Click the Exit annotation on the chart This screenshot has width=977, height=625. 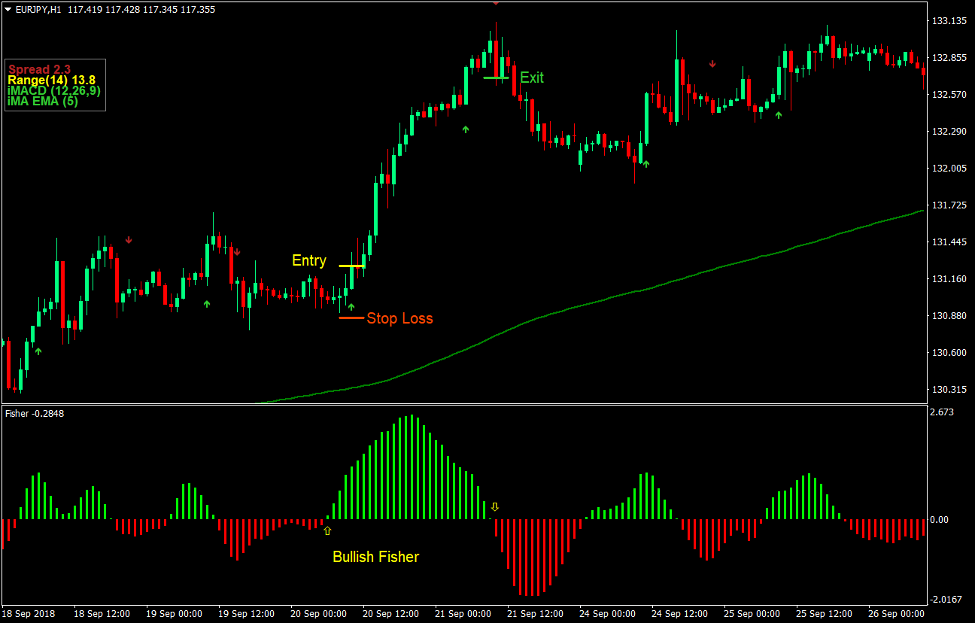pos(531,77)
